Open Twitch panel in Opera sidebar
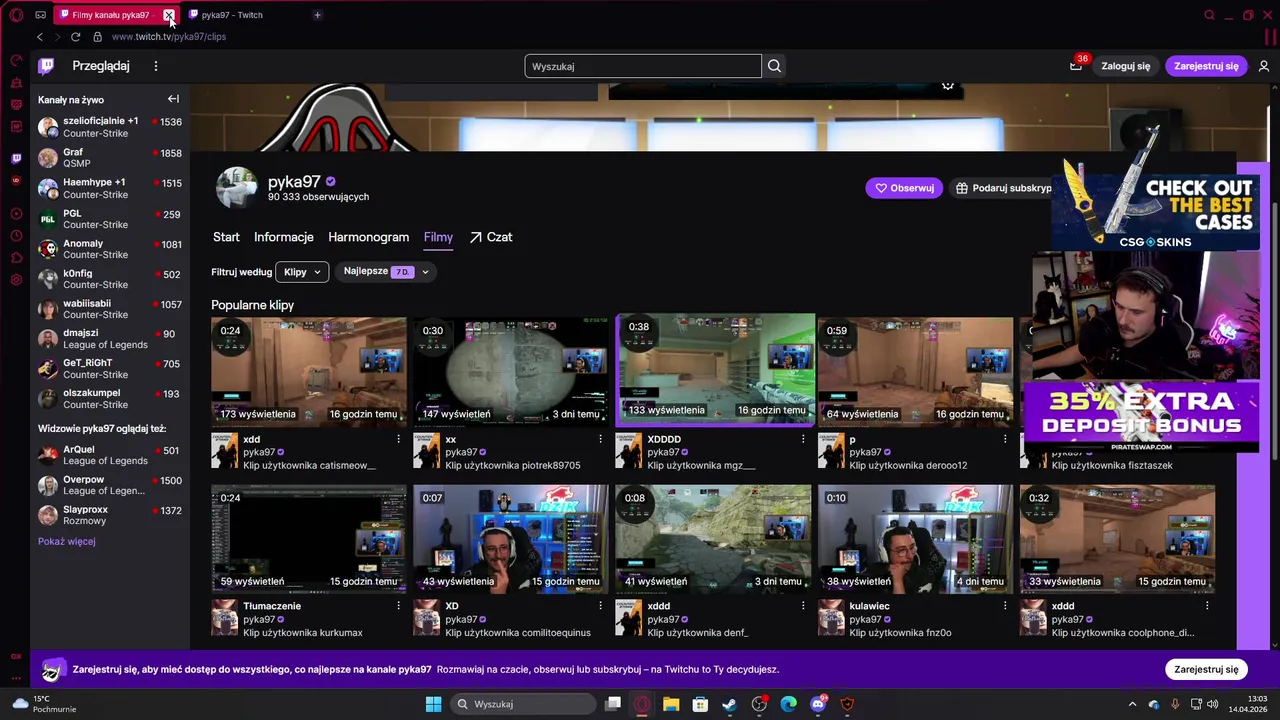This screenshot has width=1280, height=720. 16,158
